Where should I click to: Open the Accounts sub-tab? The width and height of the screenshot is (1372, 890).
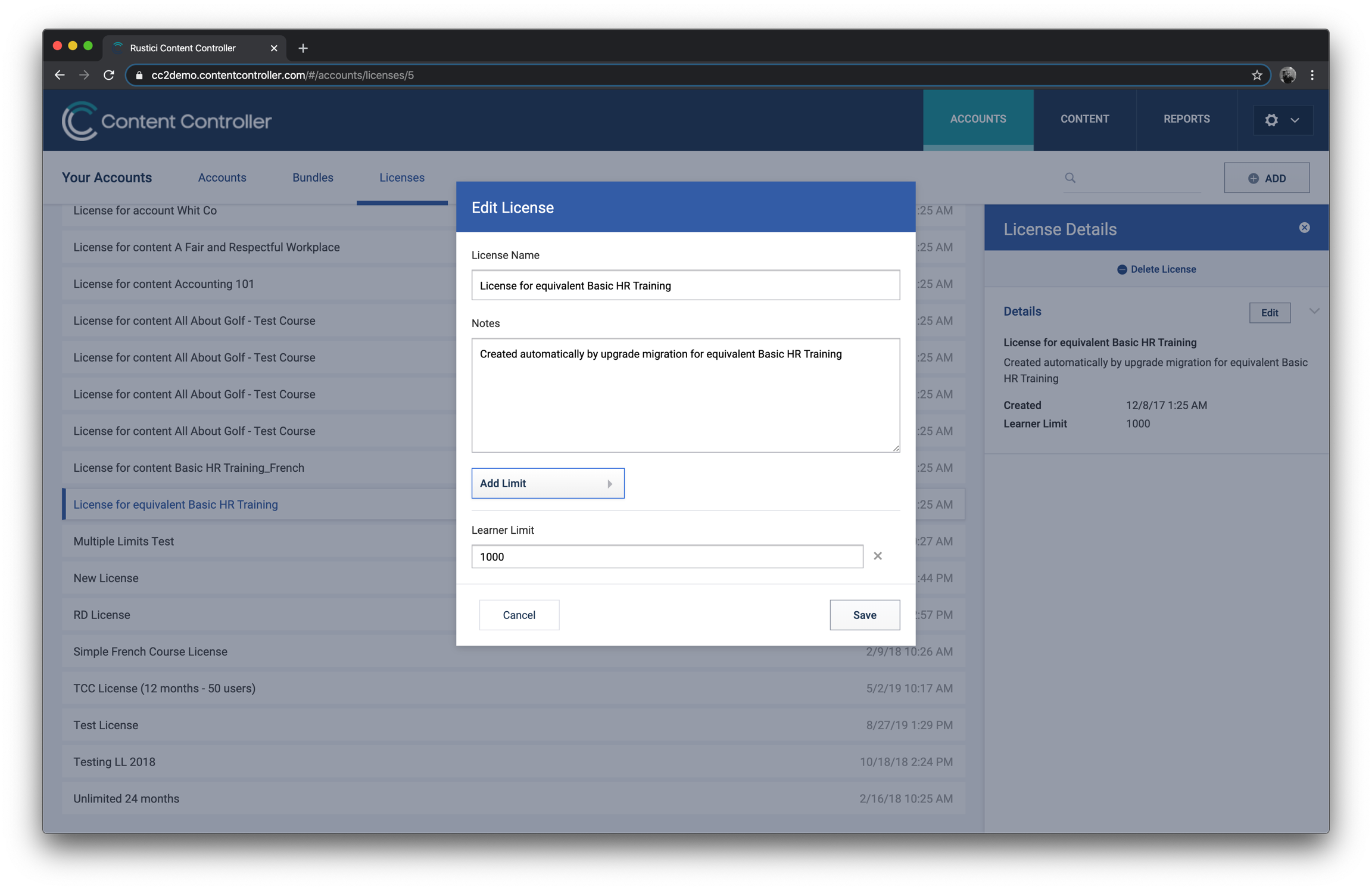pyautogui.click(x=222, y=178)
